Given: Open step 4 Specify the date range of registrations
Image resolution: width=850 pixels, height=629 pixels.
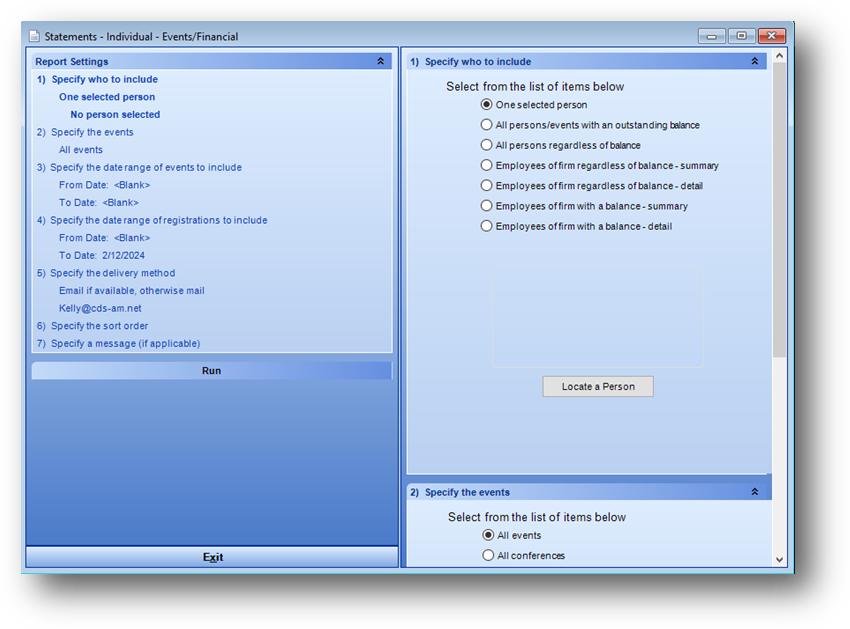Looking at the screenshot, I should pyautogui.click(x=152, y=220).
